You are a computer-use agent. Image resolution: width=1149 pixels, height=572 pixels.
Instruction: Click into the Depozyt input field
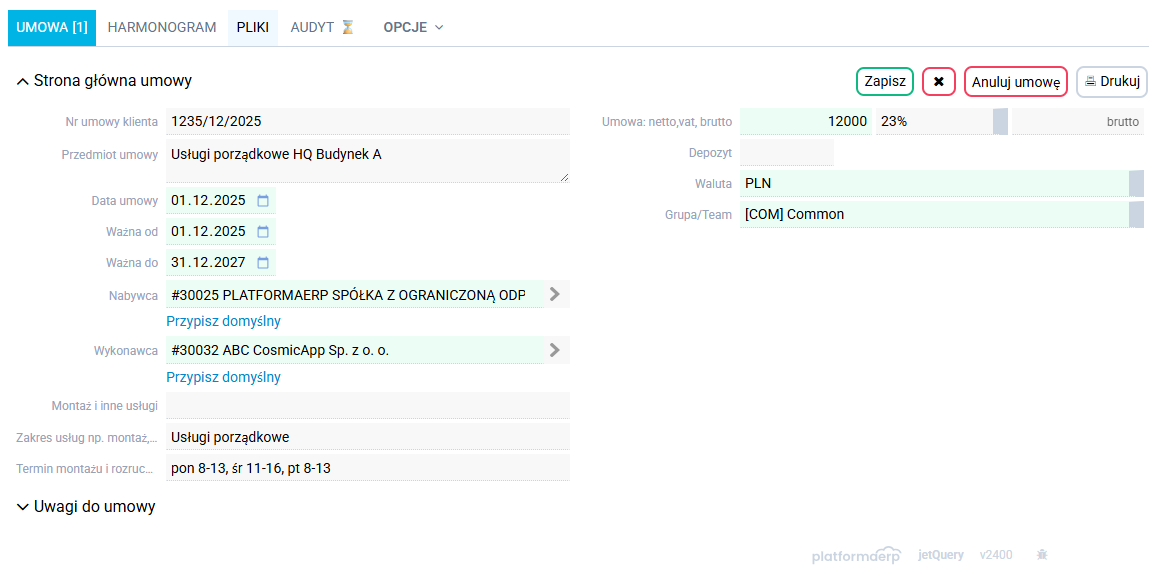(786, 153)
